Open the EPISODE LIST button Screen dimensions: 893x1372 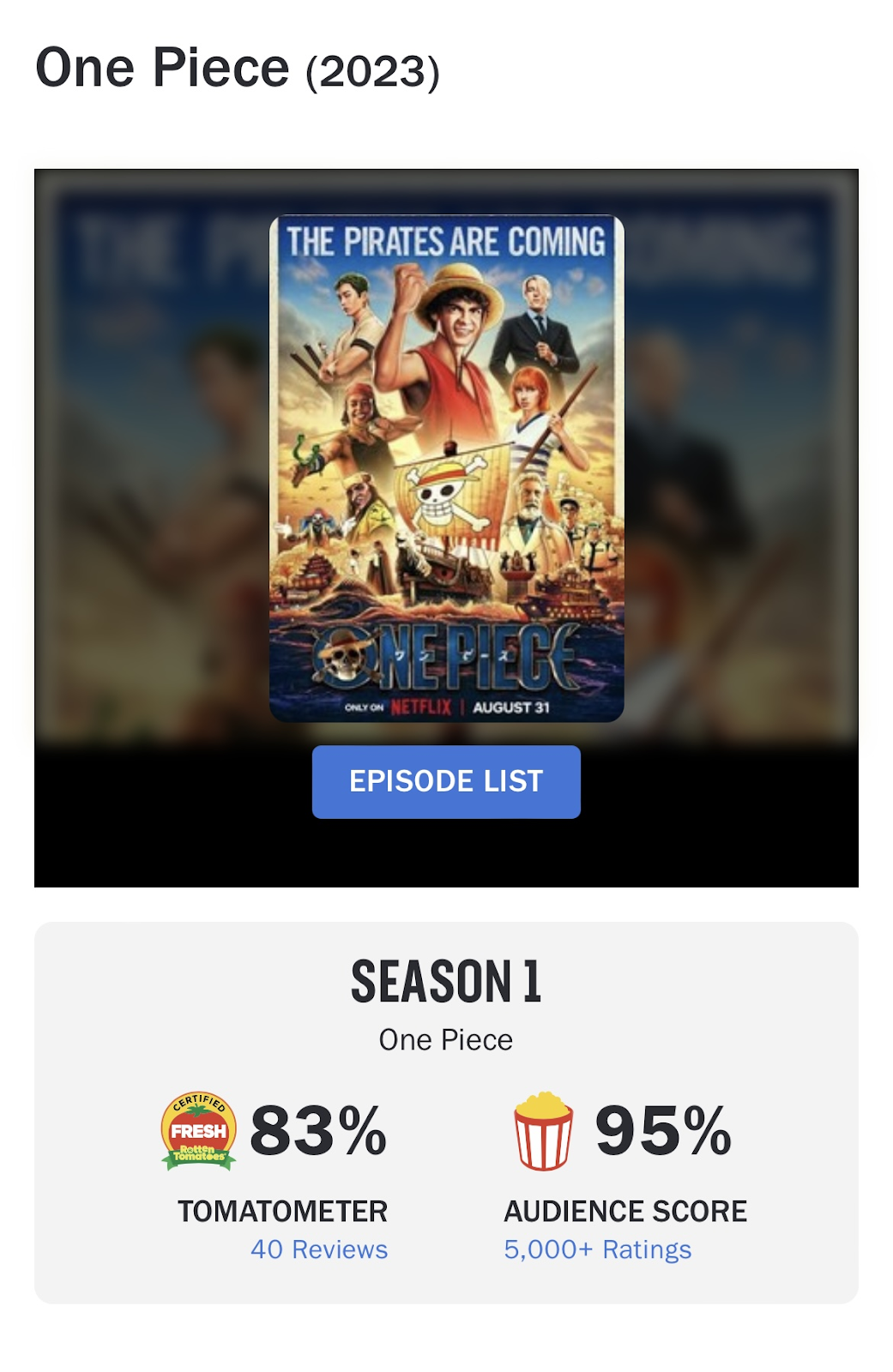[446, 782]
